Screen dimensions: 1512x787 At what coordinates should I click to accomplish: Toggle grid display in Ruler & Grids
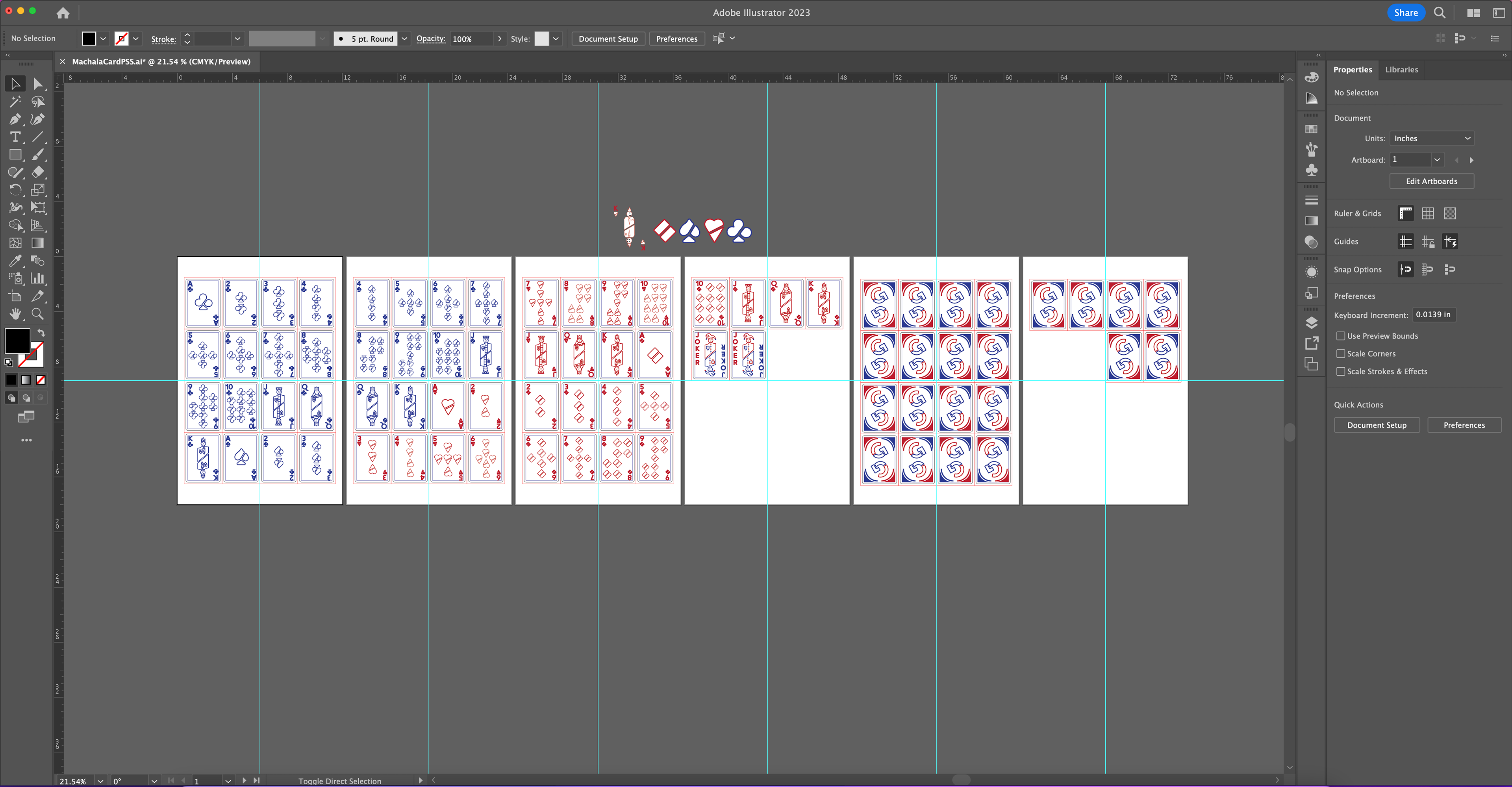(x=1428, y=213)
